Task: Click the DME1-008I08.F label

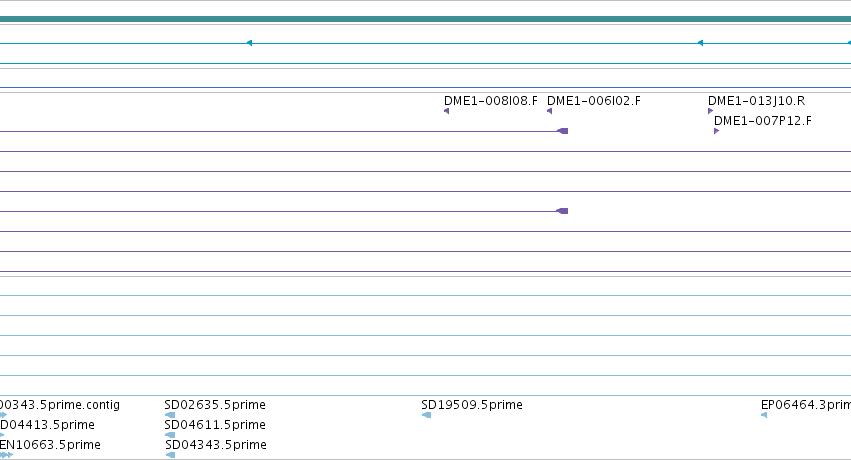Action: [491, 101]
